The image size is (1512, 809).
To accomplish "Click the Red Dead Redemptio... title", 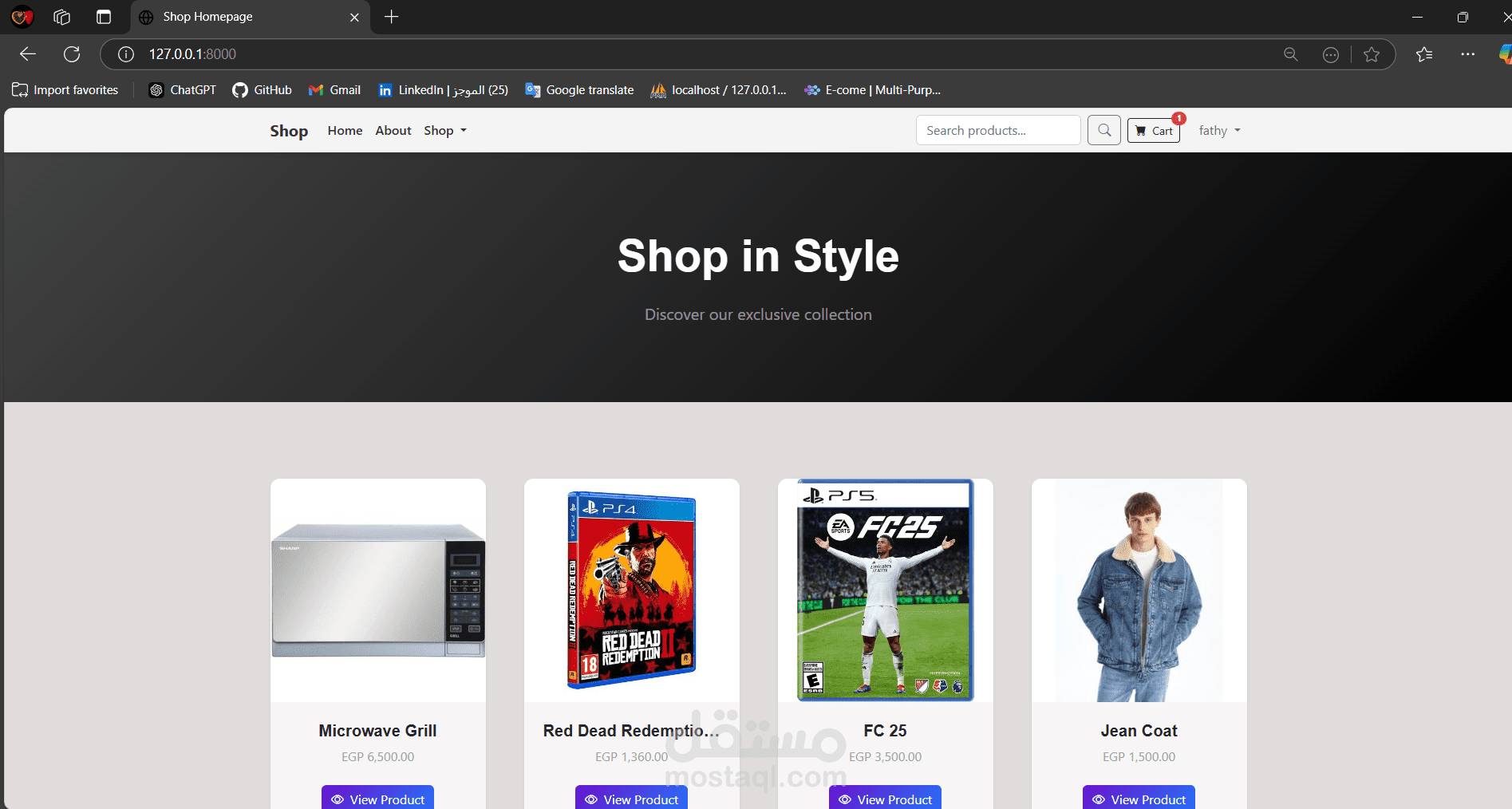I will pos(631,731).
